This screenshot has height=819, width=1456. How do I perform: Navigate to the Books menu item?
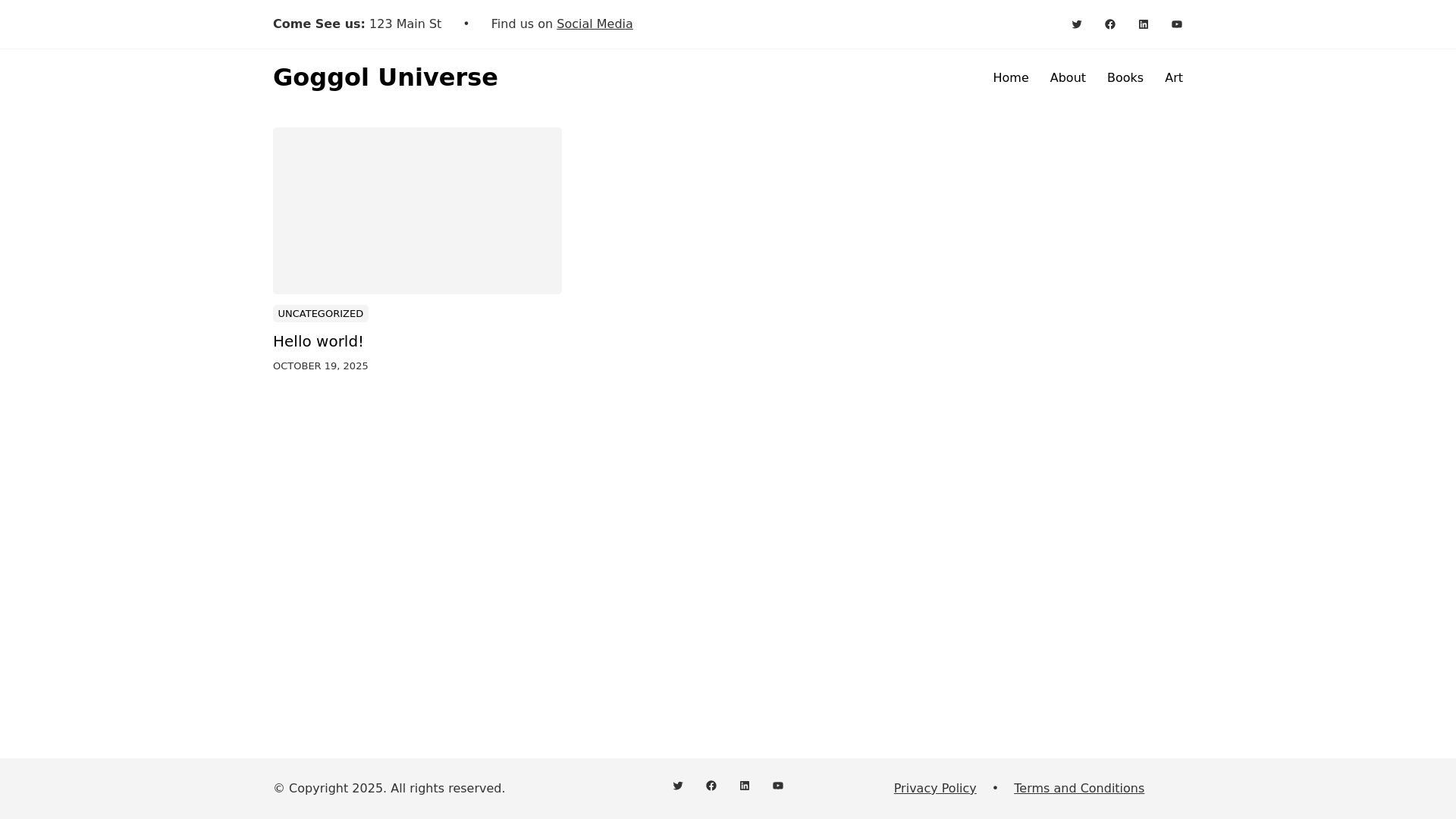(x=1125, y=78)
